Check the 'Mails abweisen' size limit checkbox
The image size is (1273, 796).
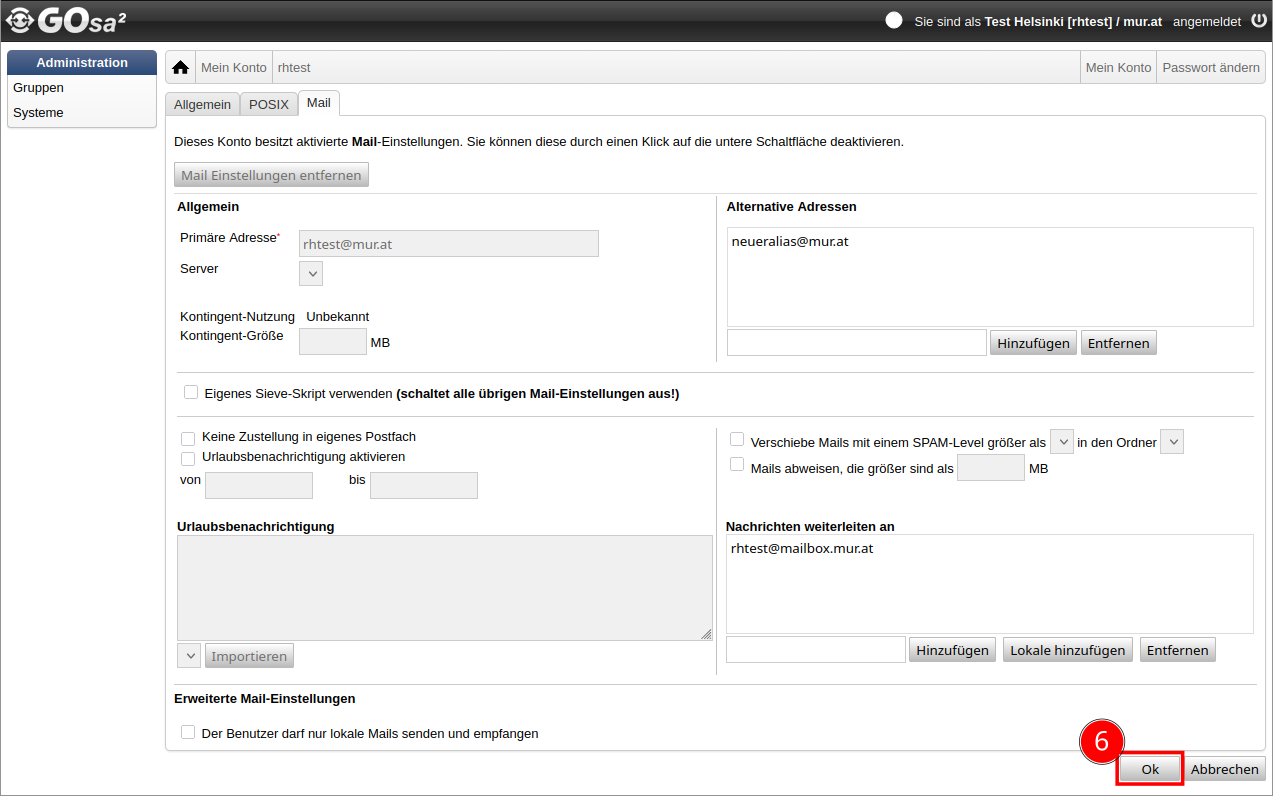point(737,465)
